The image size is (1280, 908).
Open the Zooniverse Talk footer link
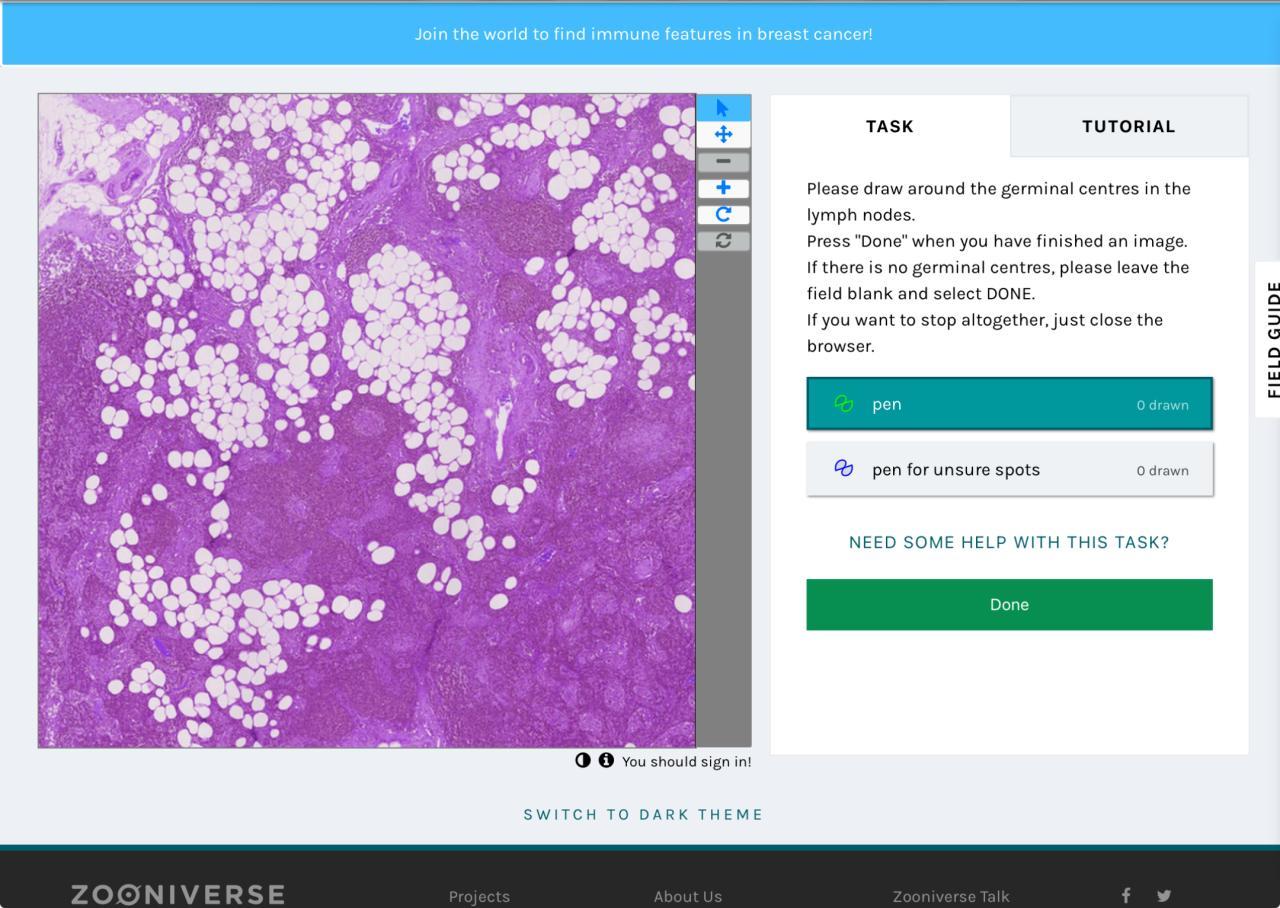[951, 896]
